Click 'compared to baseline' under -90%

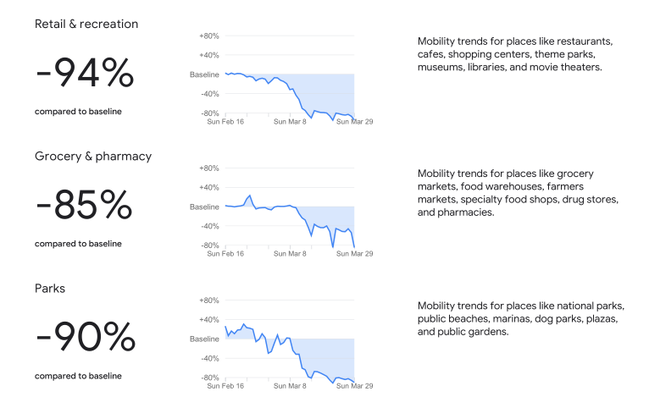coord(78,376)
